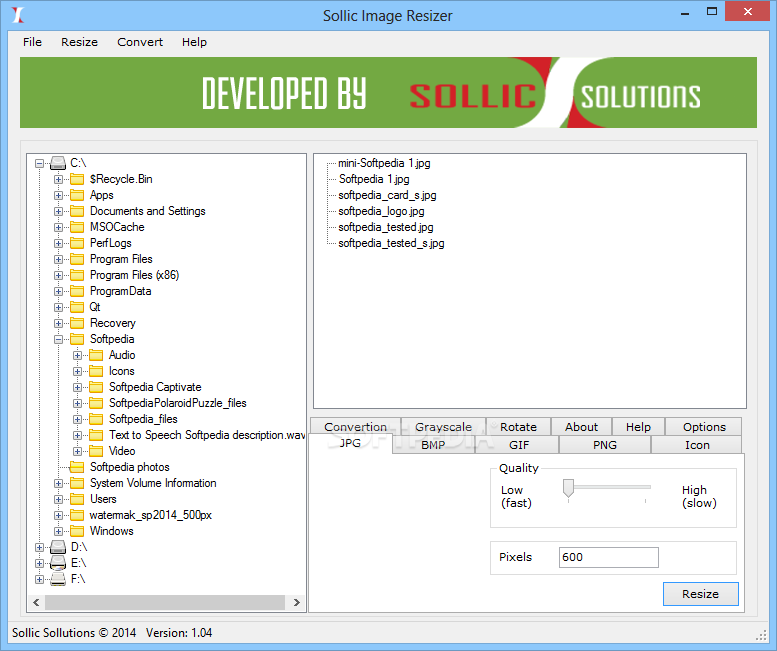Image resolution: width=777 pixels, height=651 pixels.
Task: Collapse the C:\ drive node
Action: click(x=40, y=163)
